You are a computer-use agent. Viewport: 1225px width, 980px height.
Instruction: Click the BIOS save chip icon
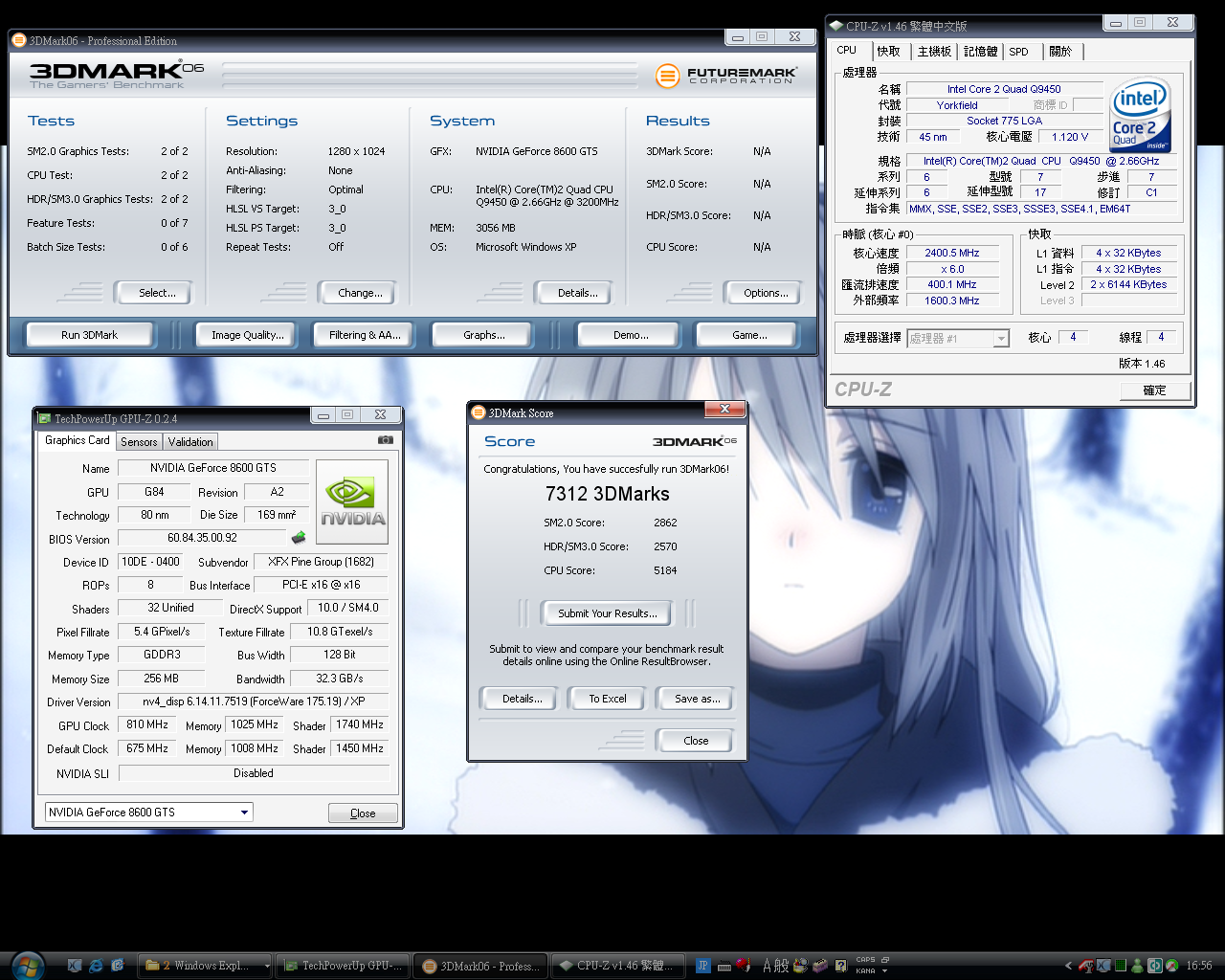click(x=299, y=538)
